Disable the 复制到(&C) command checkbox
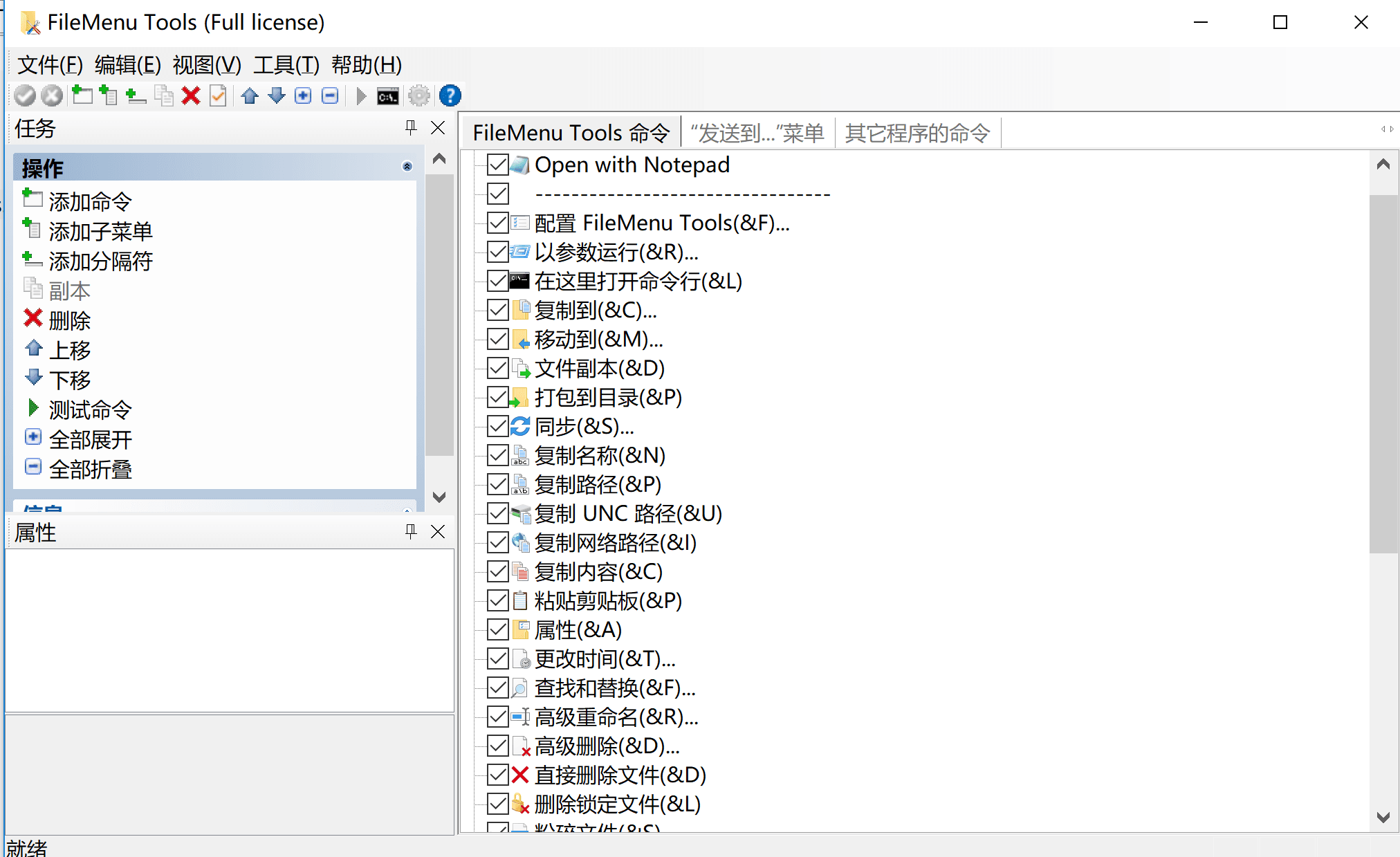The width and height of the screenshot is (1400, 857). [498, 310]
